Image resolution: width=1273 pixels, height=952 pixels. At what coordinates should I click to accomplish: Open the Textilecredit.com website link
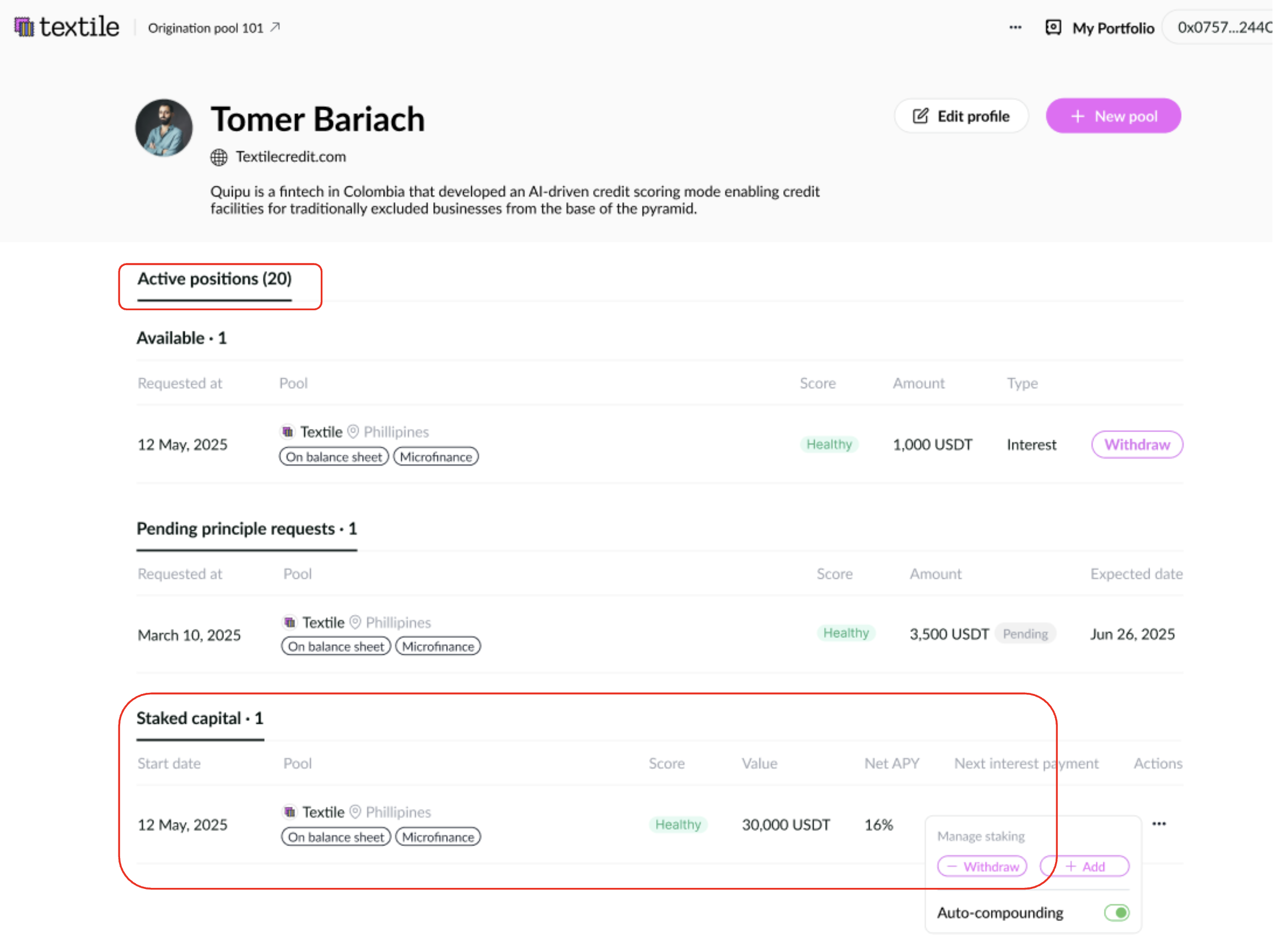(x=291, y=157)
